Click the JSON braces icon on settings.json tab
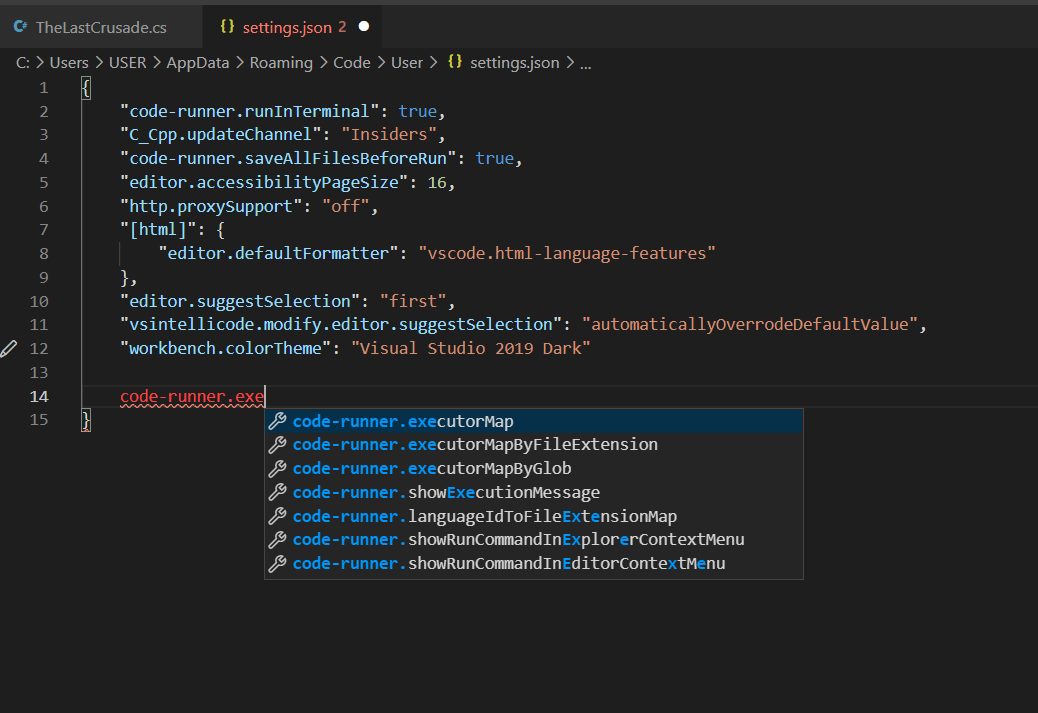Image resolution: width=1038 pixels, height=713 pixels. pyautogui.click(x=227, y=26)
